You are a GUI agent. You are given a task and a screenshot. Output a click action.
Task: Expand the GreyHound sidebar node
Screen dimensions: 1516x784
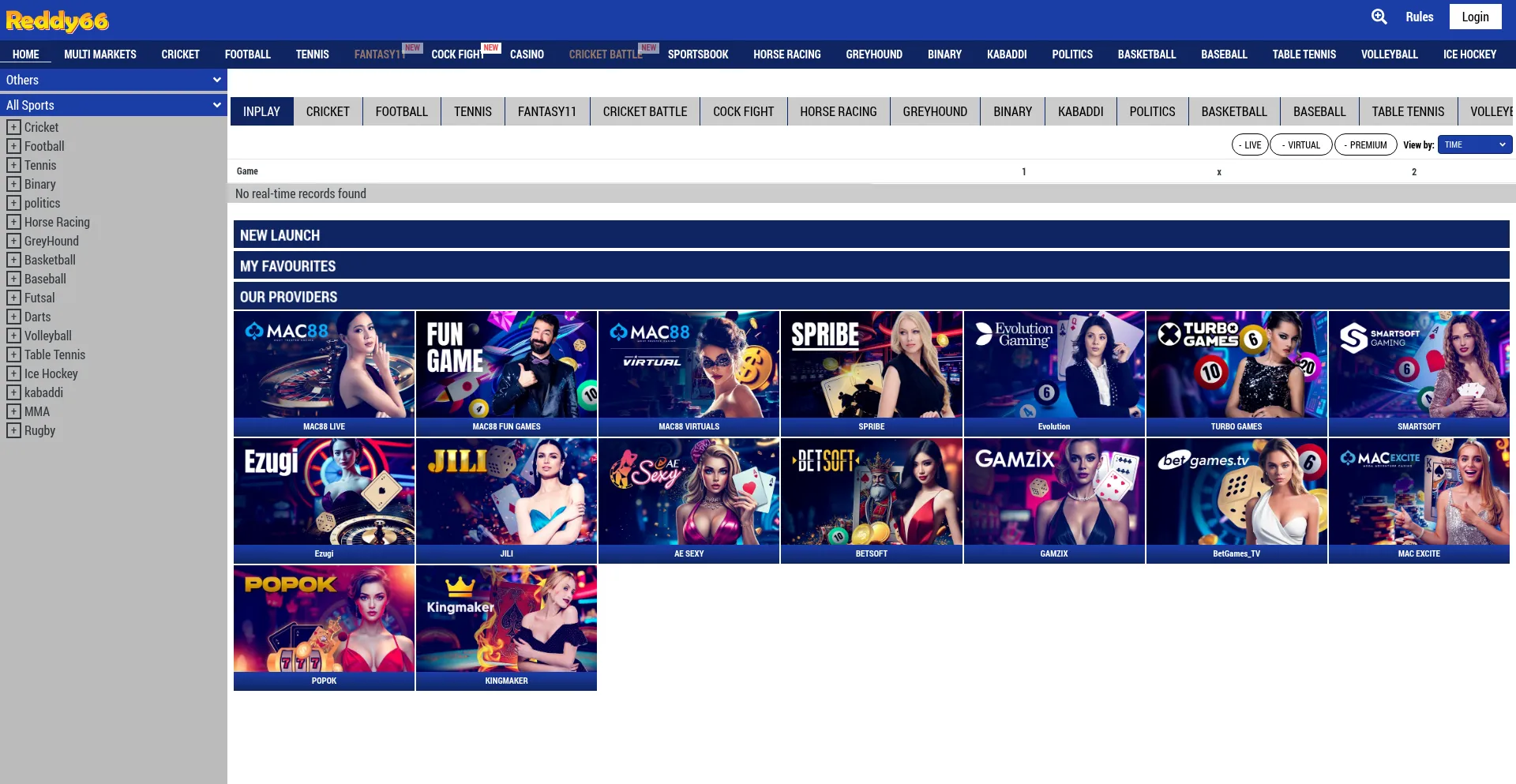click(13, 241)
